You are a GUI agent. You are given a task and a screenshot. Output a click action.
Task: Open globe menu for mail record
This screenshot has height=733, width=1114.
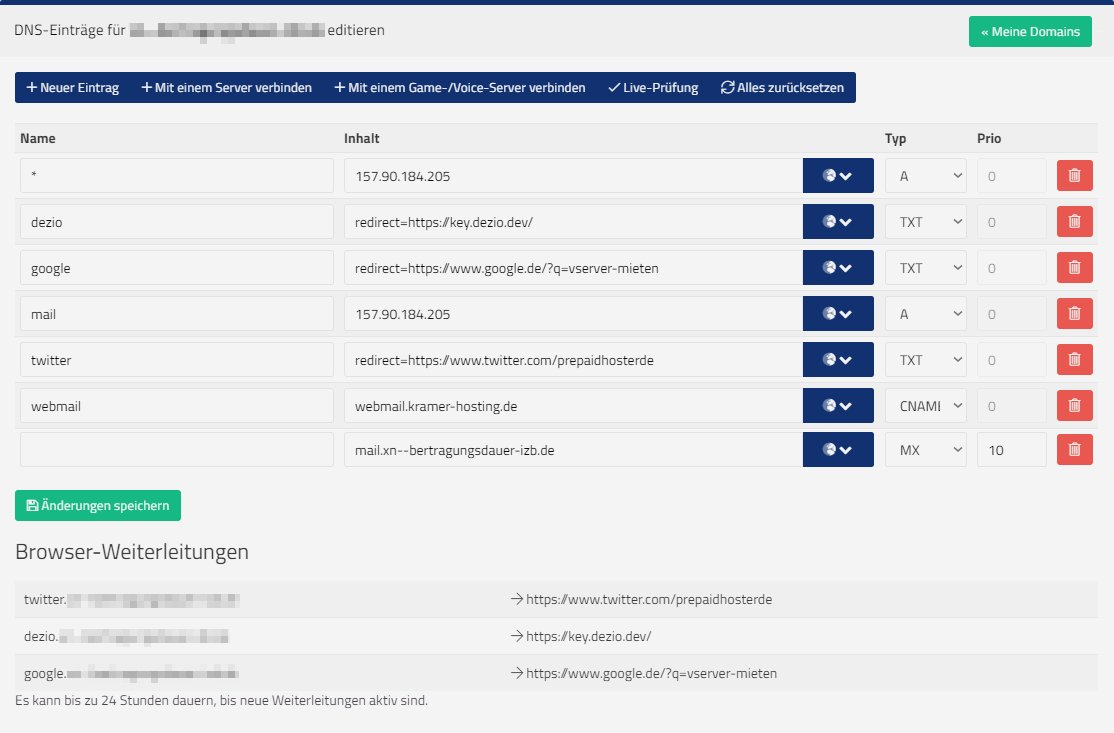[x=838, y=314]
